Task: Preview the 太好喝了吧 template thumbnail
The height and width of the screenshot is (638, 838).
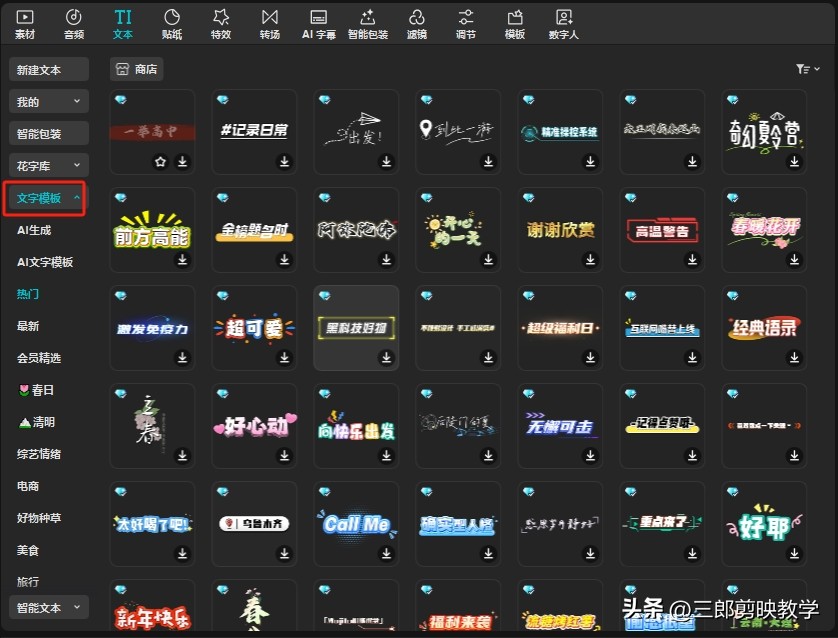Action: [152, 524]
